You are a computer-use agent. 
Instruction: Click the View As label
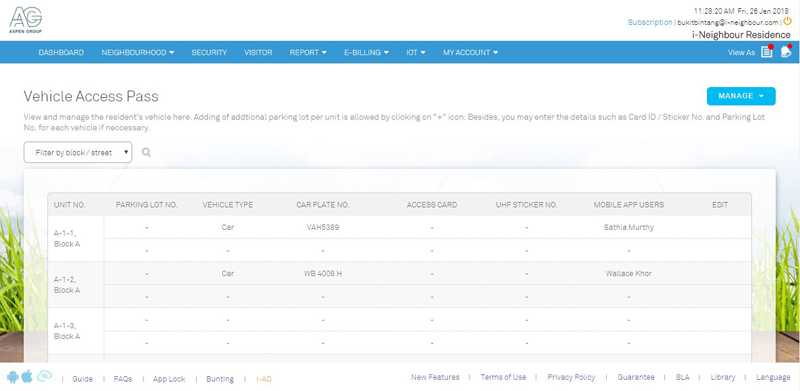click(741, 53)
